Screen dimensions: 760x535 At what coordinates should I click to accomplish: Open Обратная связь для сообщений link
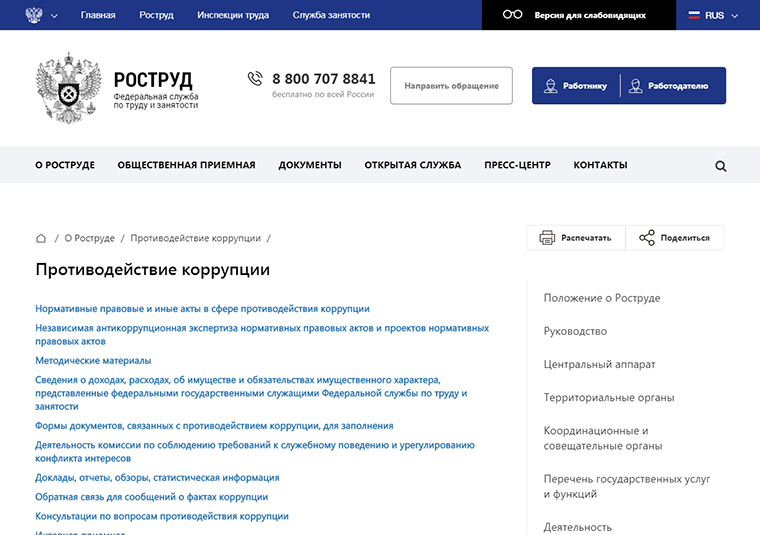coord(151,497)
